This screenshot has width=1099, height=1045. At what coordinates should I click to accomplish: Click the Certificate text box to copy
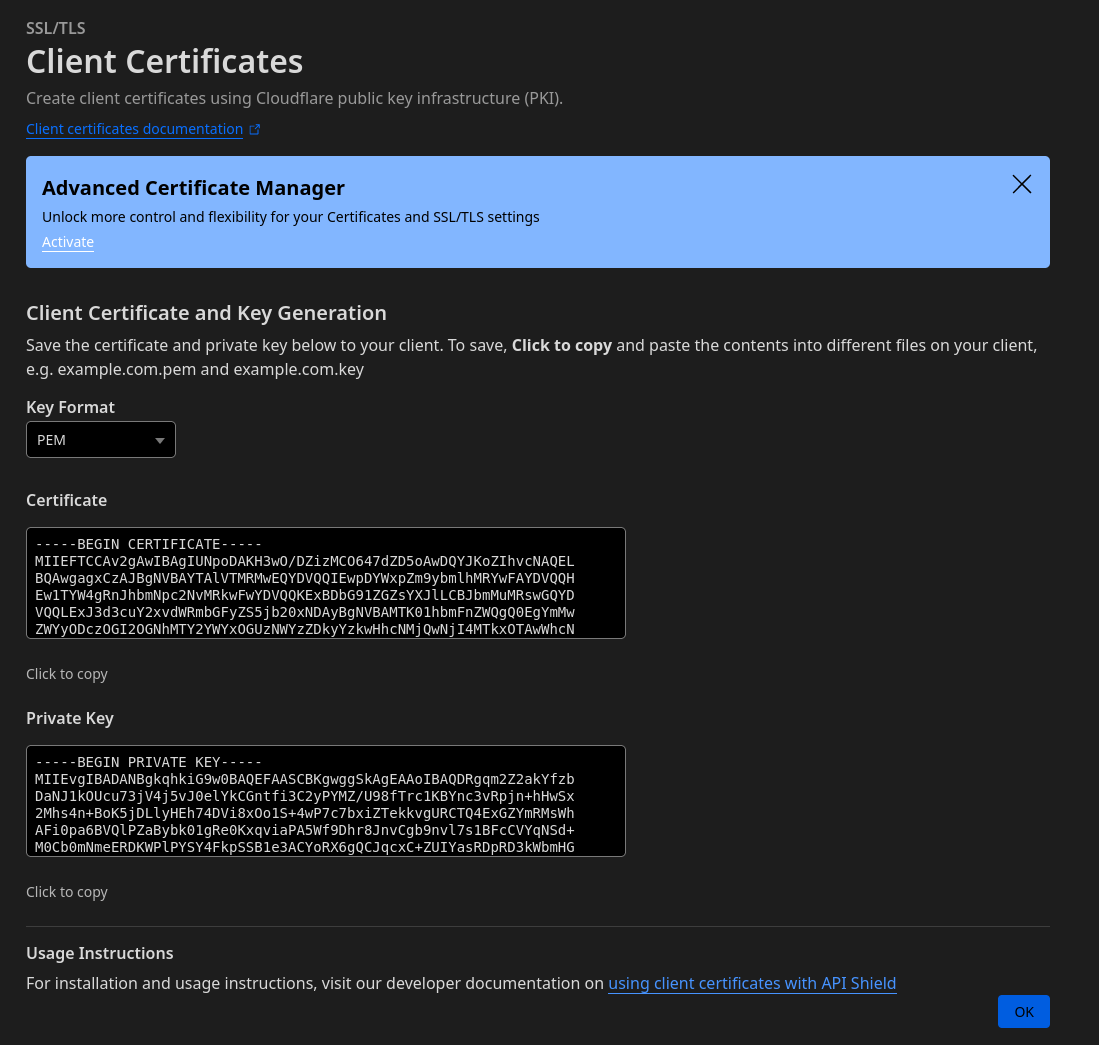tap(326, 583)
